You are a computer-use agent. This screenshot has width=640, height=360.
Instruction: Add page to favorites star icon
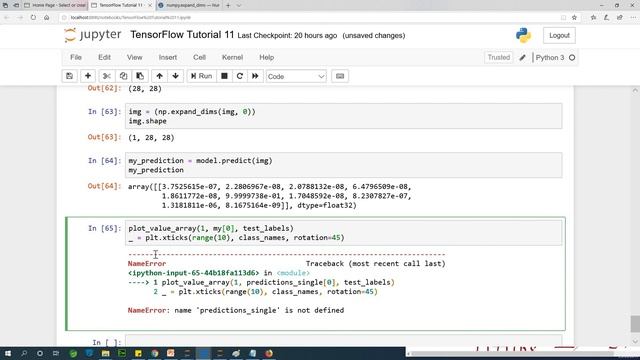[x=574, y=18]
